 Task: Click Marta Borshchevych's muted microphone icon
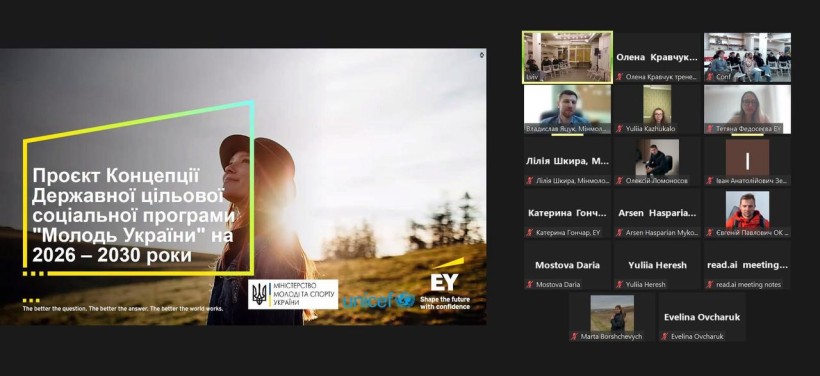coord(575,336)
